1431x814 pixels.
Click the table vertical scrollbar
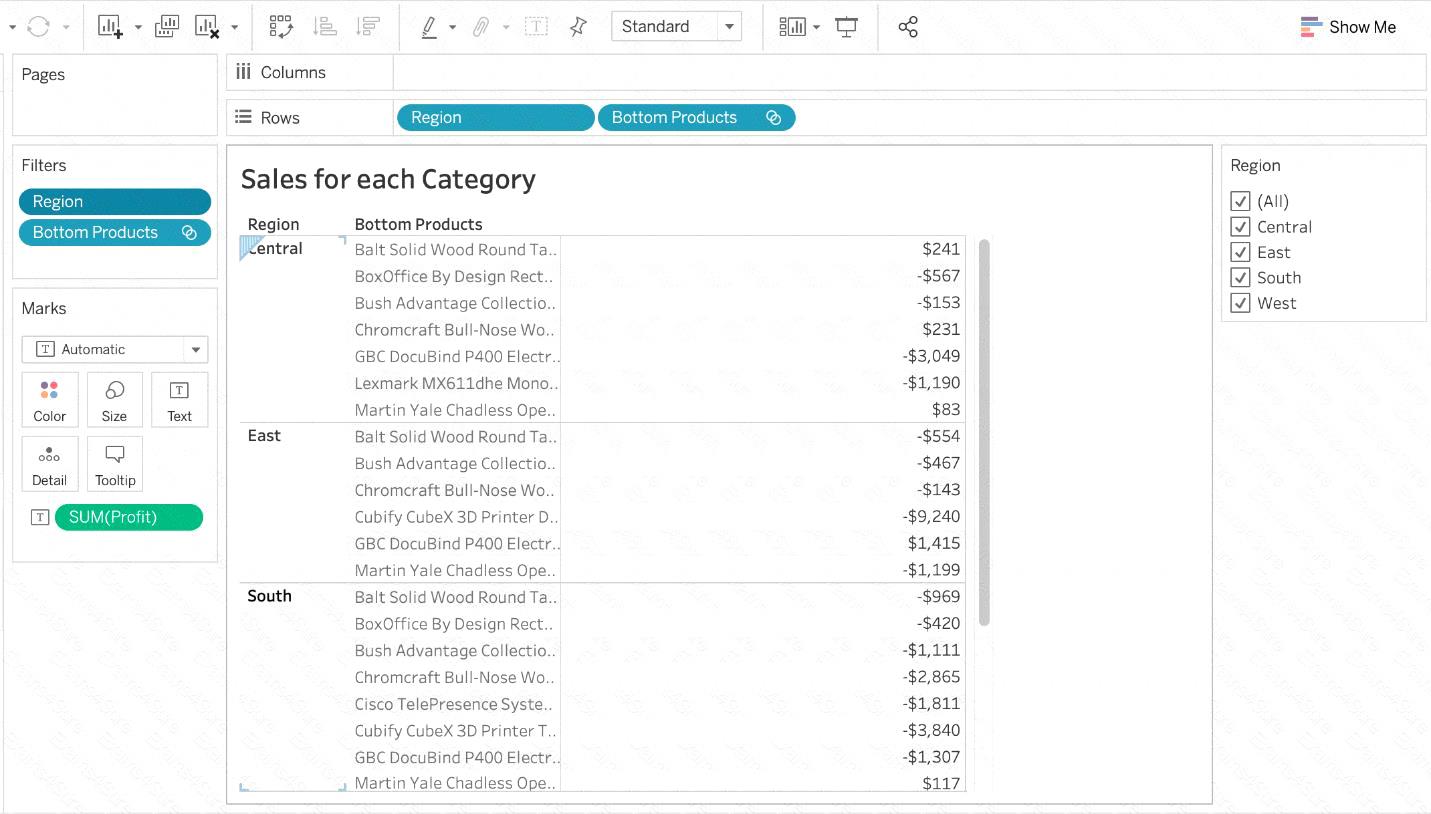(984, 432)
